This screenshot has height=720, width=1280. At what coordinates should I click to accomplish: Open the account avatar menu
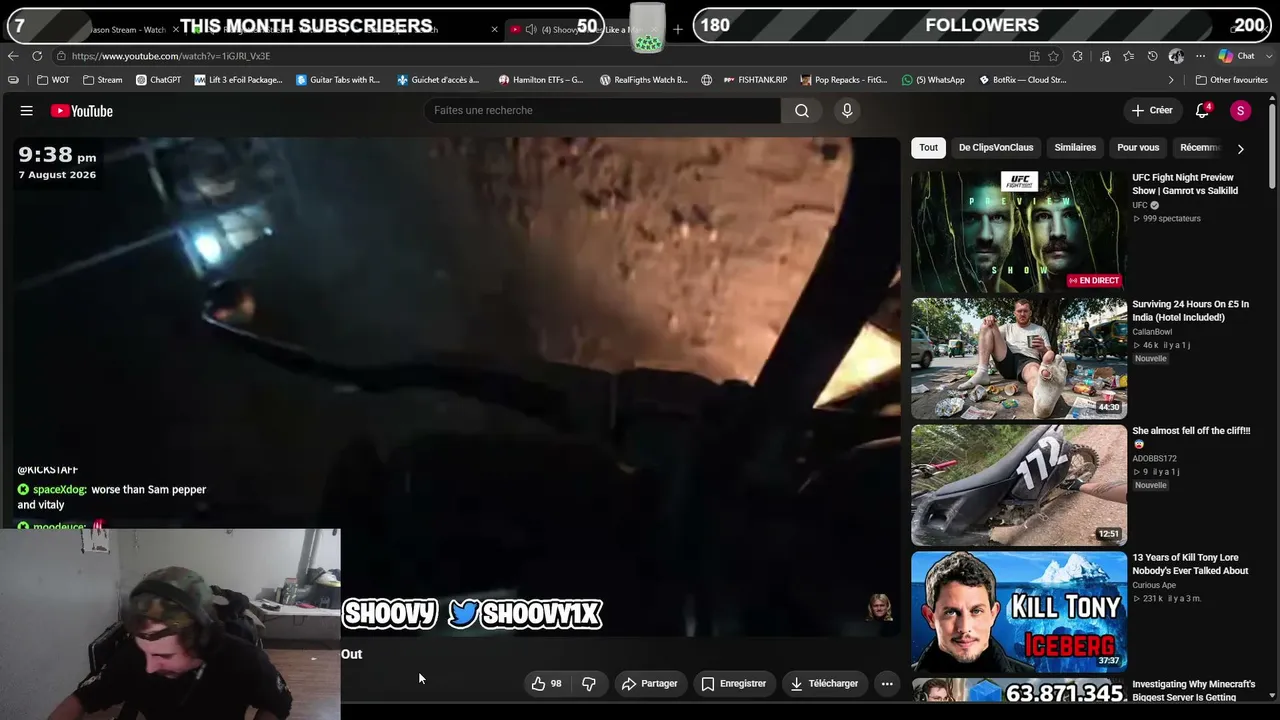pyautogui.click(x=1240, y=111)
